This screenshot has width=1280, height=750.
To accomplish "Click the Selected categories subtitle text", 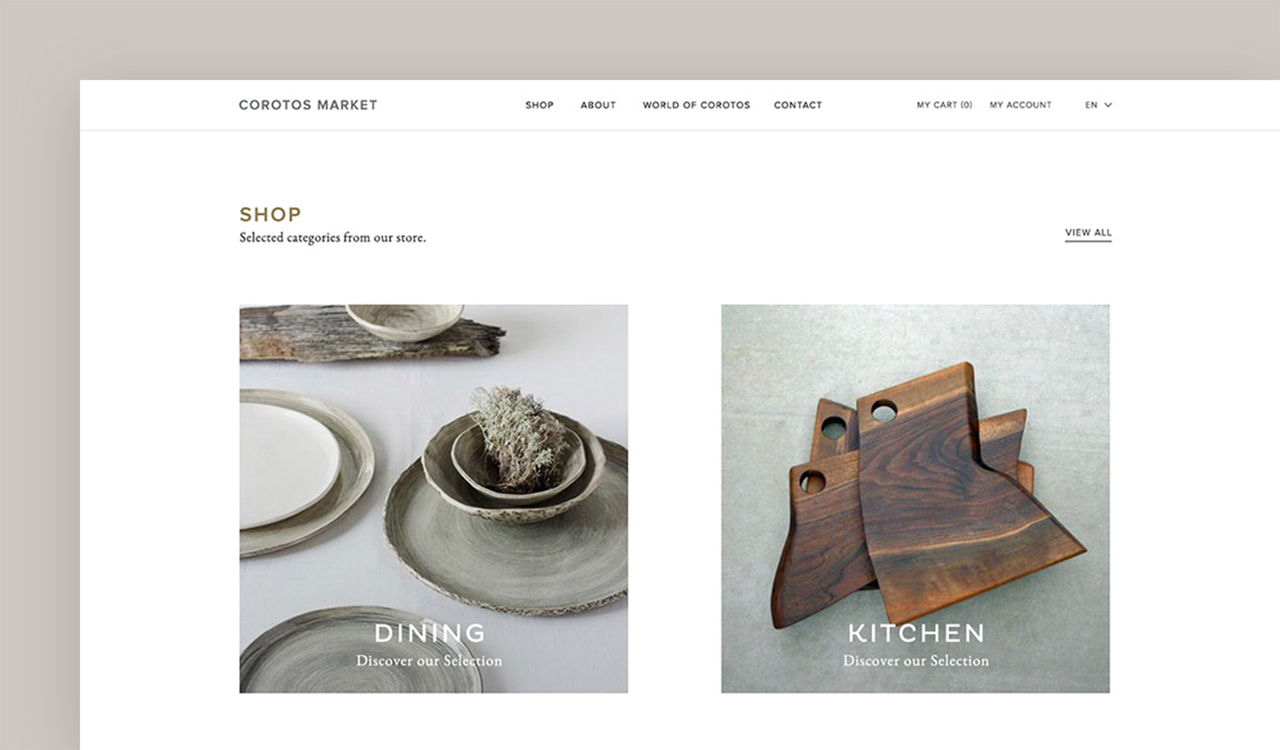I will tap(333, 238).
